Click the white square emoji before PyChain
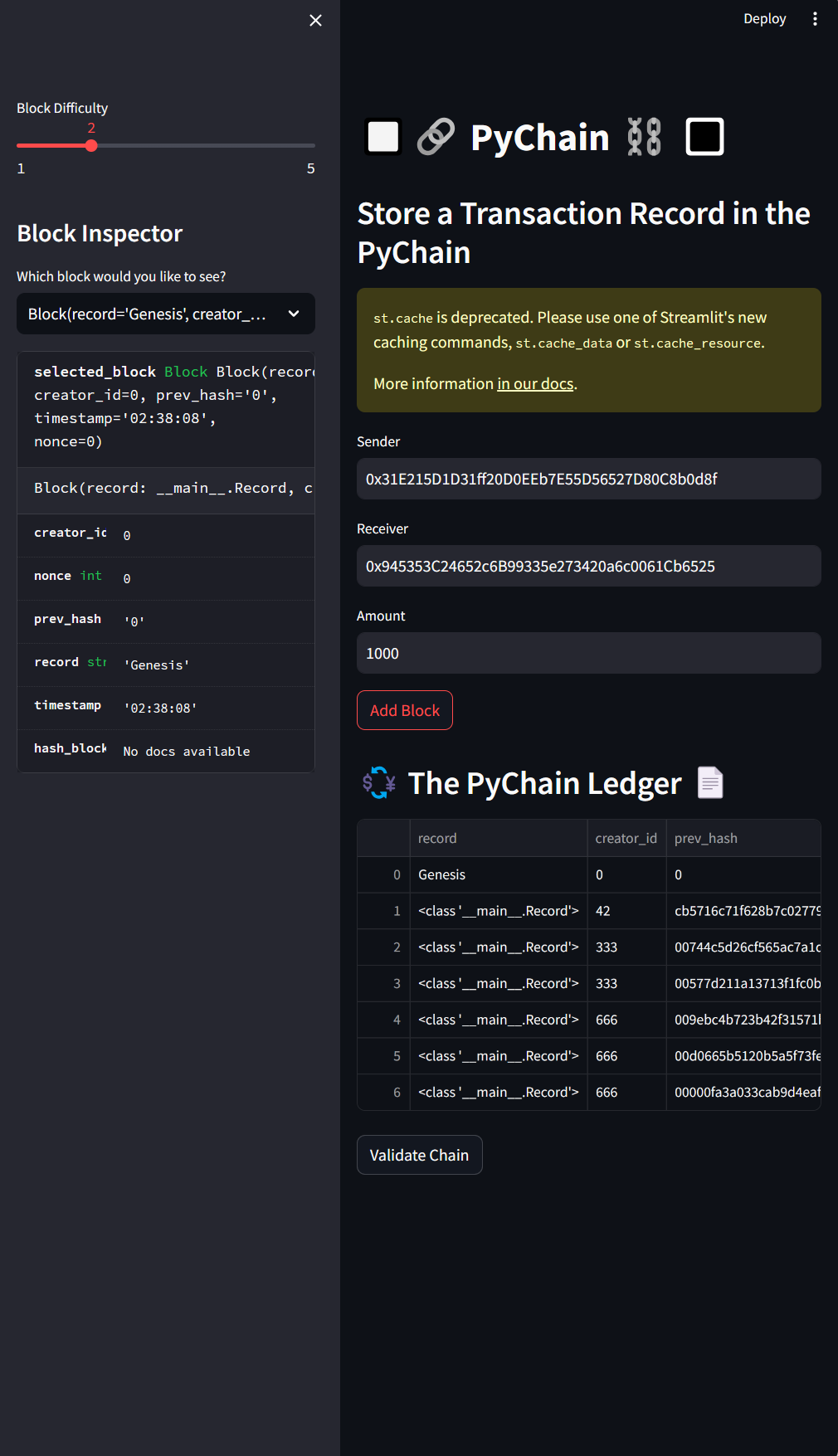This screenshot has height=1456, width=838. (x=383, y=137)
